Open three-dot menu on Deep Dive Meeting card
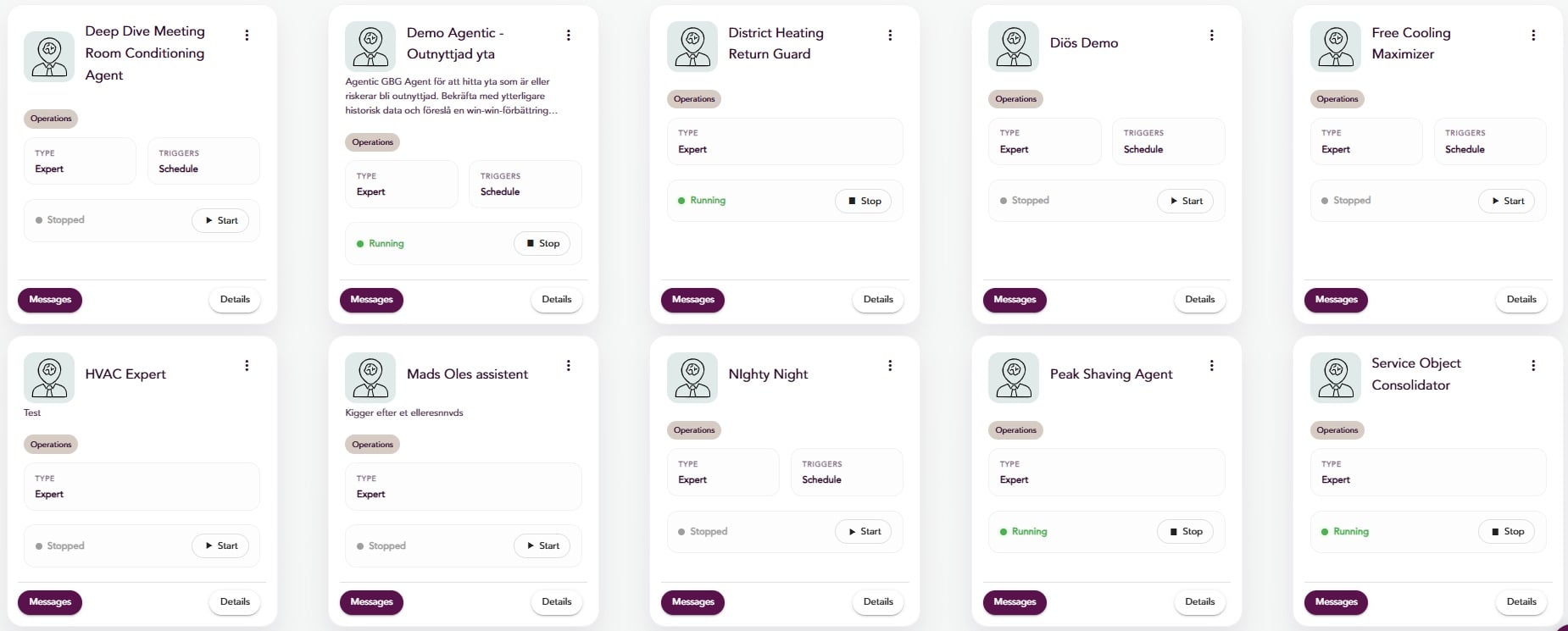The width and height of the screenshot is (1568, 631). 247,36
